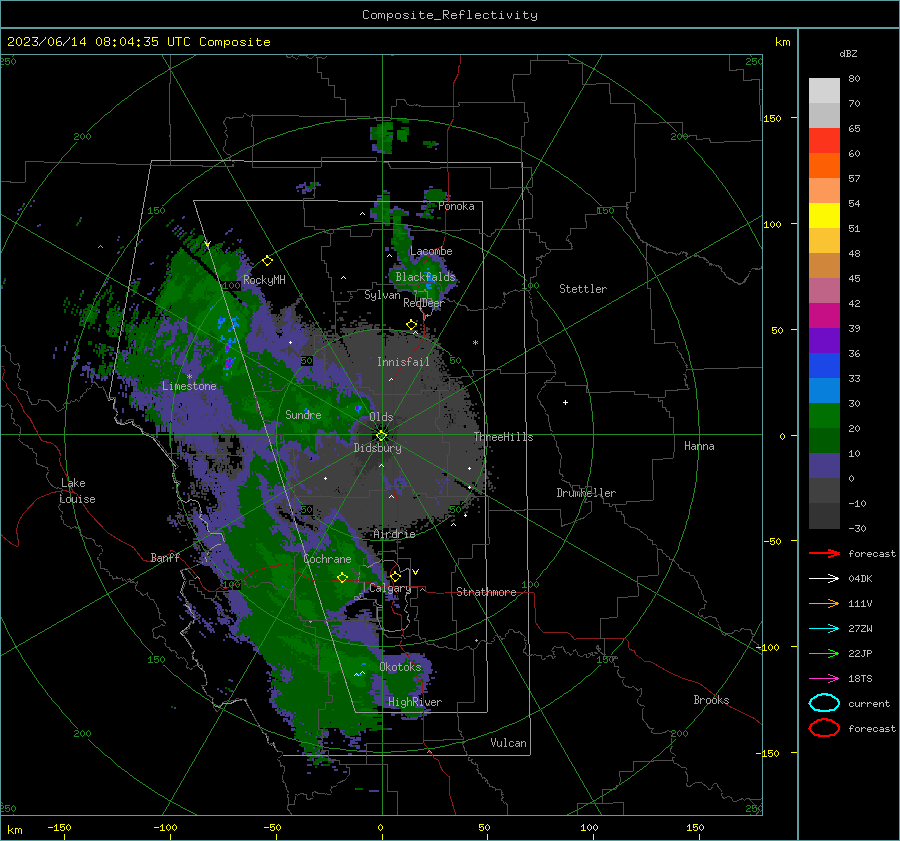Click the Brooks label

711,700
